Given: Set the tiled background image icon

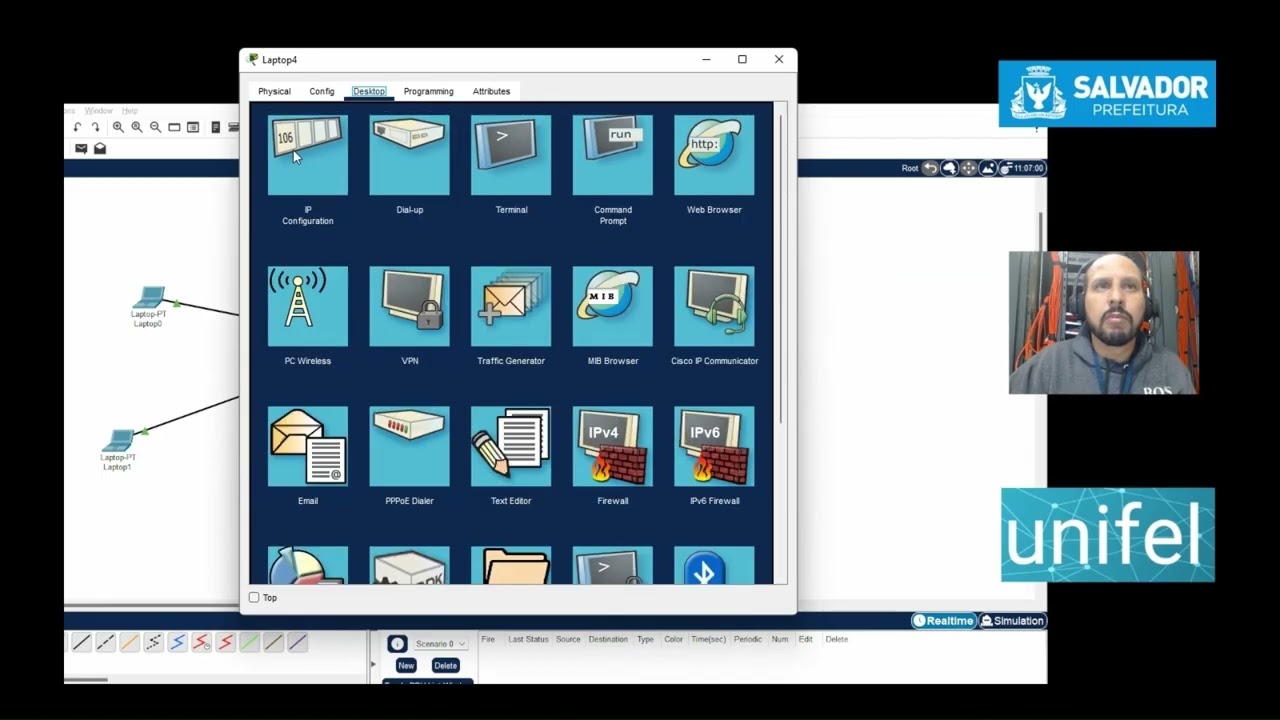Looking at the screenshot, I should click(x=988, y=168).
